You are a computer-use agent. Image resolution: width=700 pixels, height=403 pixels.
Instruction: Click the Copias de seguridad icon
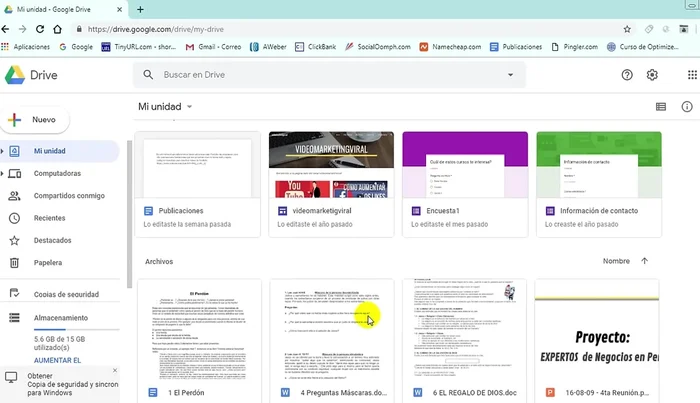14,293
